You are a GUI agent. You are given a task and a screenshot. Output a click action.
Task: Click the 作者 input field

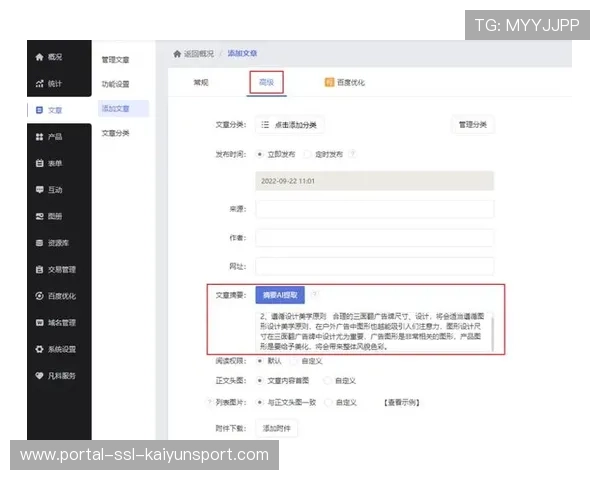click(375, 238)
